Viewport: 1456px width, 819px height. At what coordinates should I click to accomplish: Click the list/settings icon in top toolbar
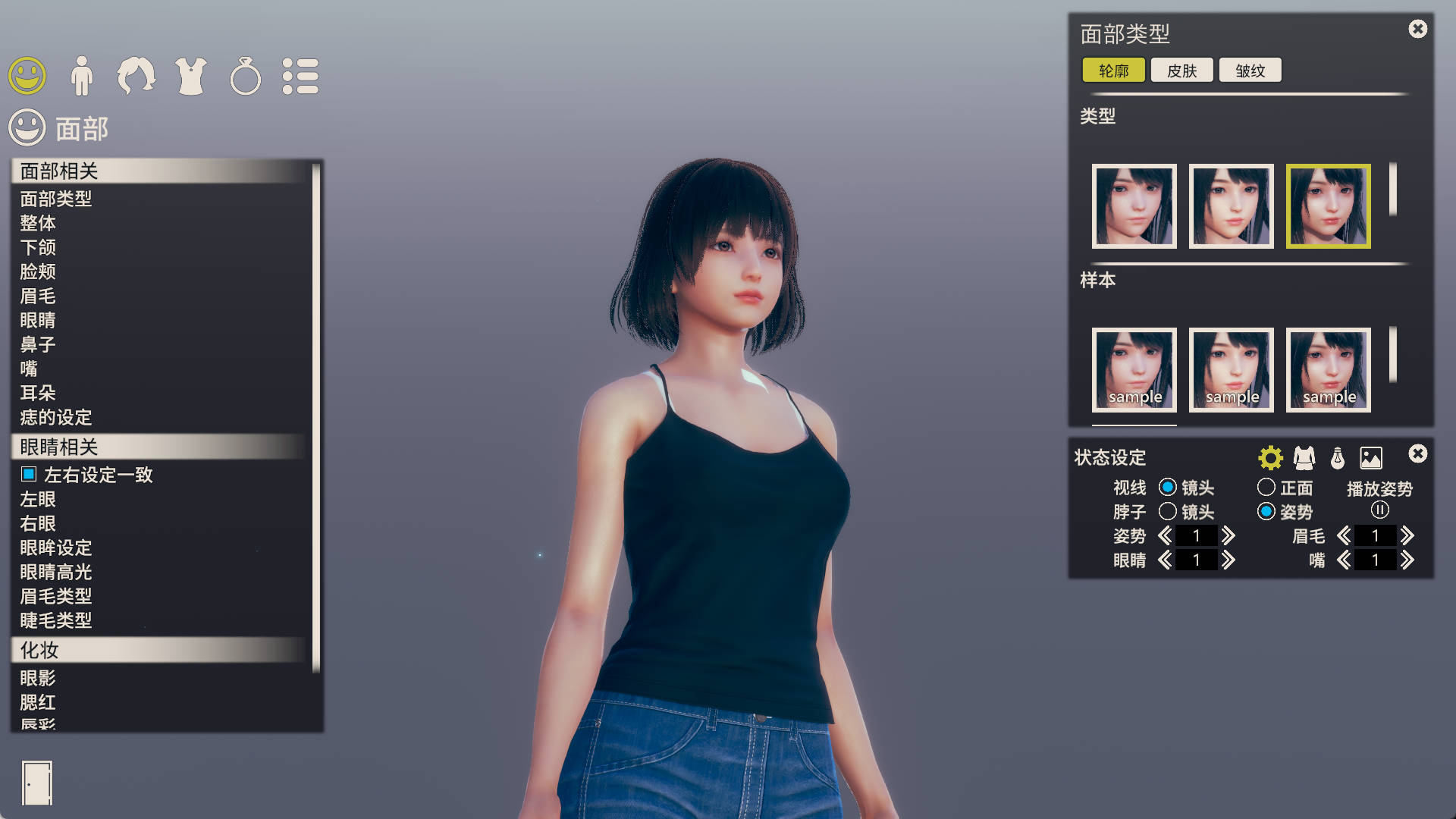click(300, 75)
